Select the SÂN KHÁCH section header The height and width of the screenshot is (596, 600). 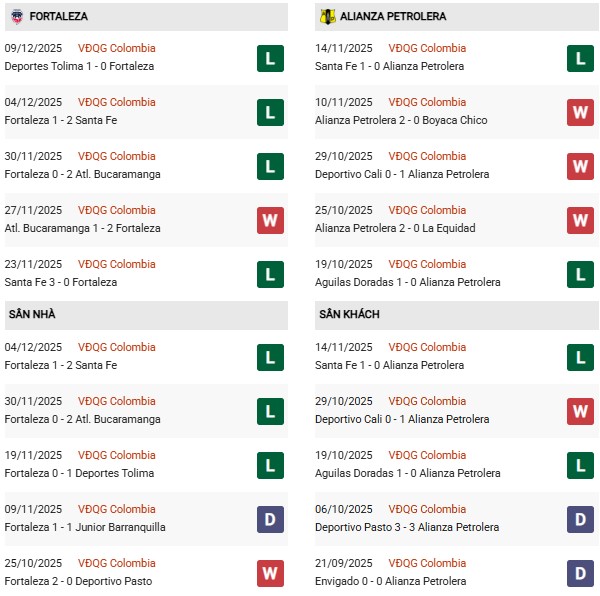[x=349, y=314]
